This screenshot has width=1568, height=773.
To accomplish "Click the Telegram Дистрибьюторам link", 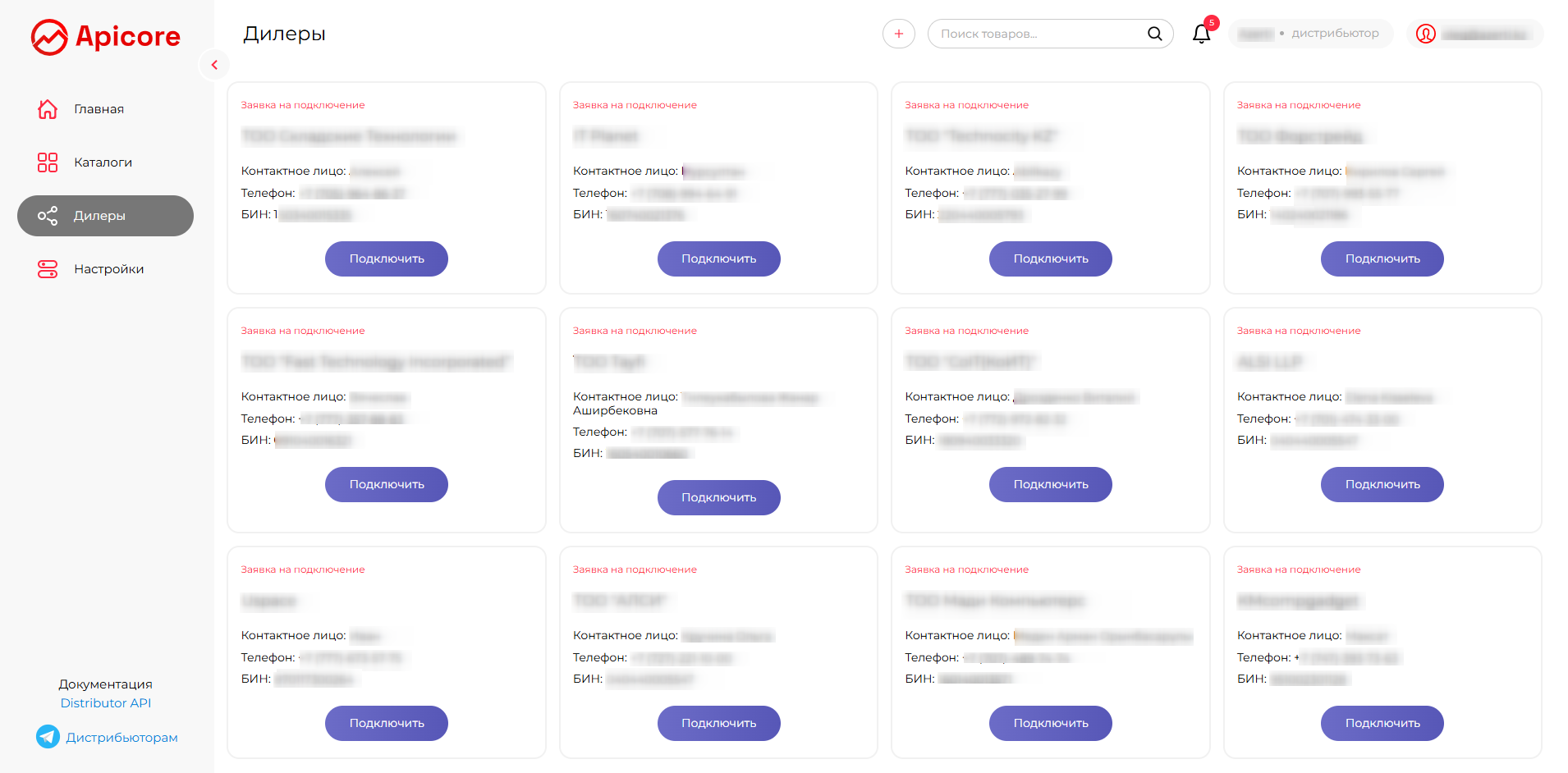I will click(x=121, y=738).
